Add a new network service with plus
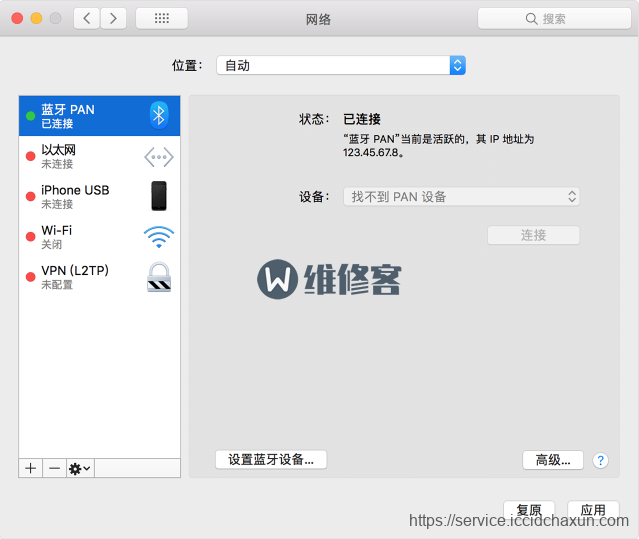 point(31,469)
